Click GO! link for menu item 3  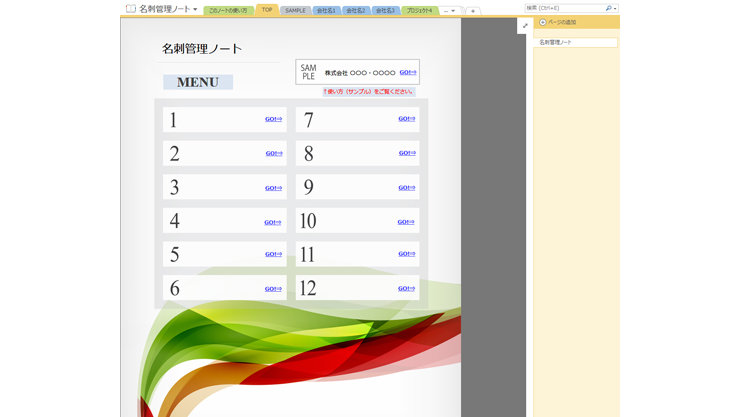tap(273, 188)
